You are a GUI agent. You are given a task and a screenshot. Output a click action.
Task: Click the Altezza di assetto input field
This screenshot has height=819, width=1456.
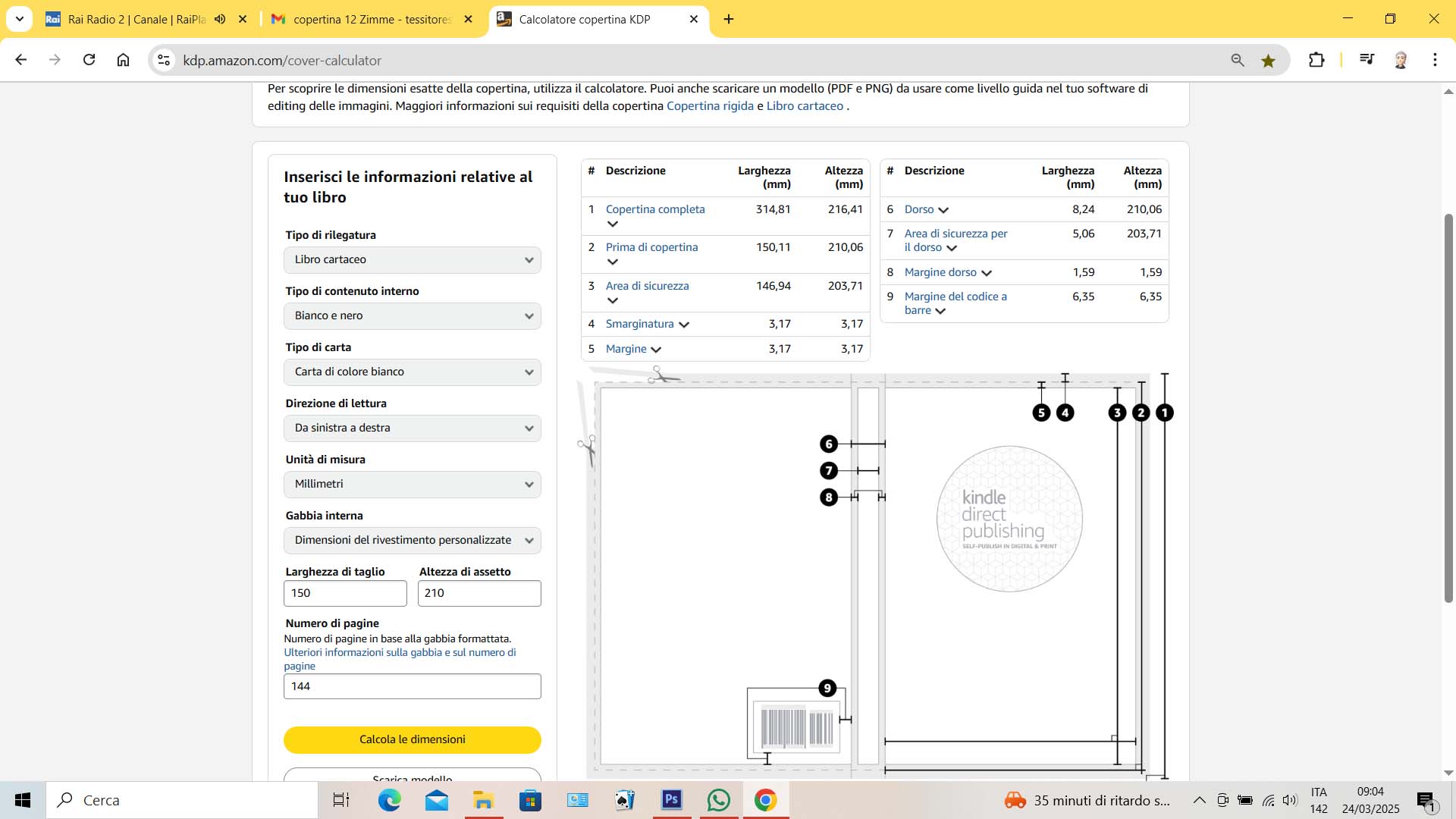pyautogui.click(x=479, y=593)
